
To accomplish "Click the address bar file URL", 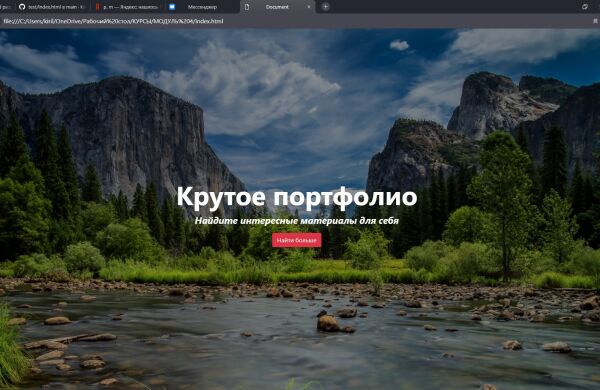I will click(113, 21).
